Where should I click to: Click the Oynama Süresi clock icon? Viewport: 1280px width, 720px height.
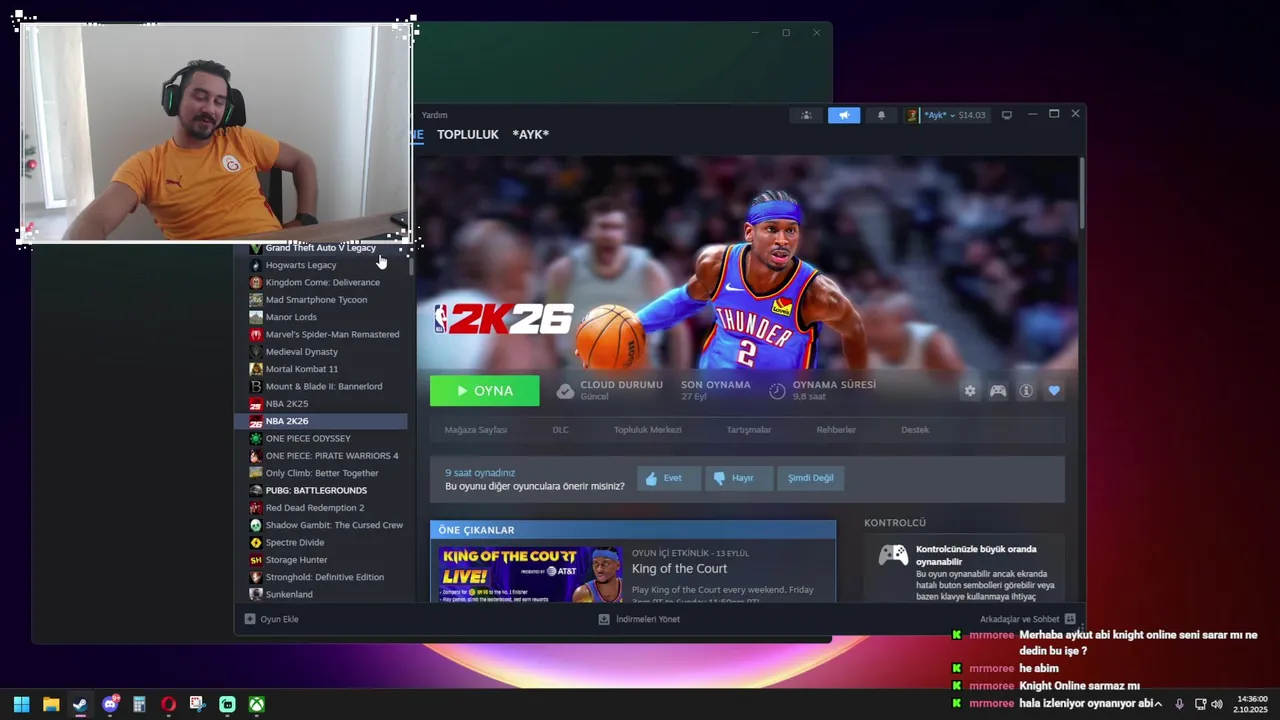point(777,391)
